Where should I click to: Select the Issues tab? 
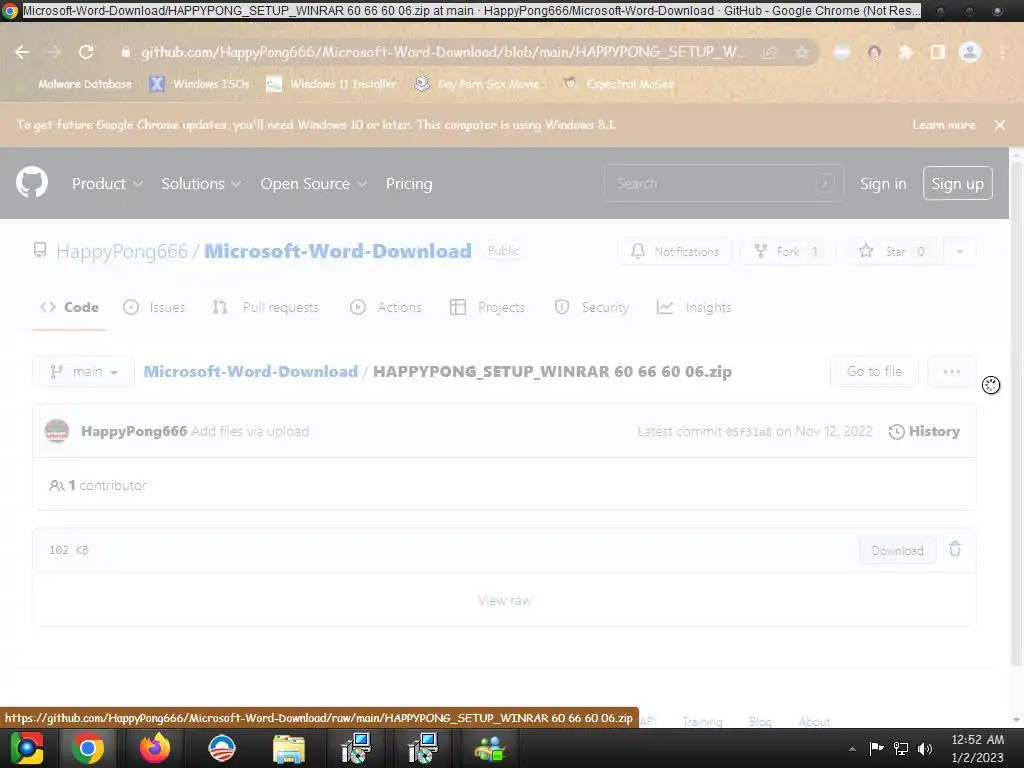[154, 308]
